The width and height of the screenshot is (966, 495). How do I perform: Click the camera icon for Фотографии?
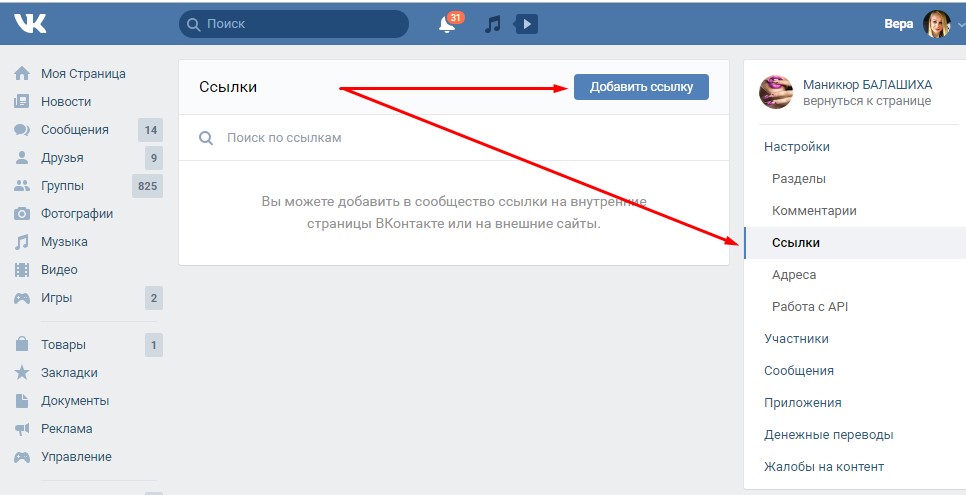(x=22, y=214)
